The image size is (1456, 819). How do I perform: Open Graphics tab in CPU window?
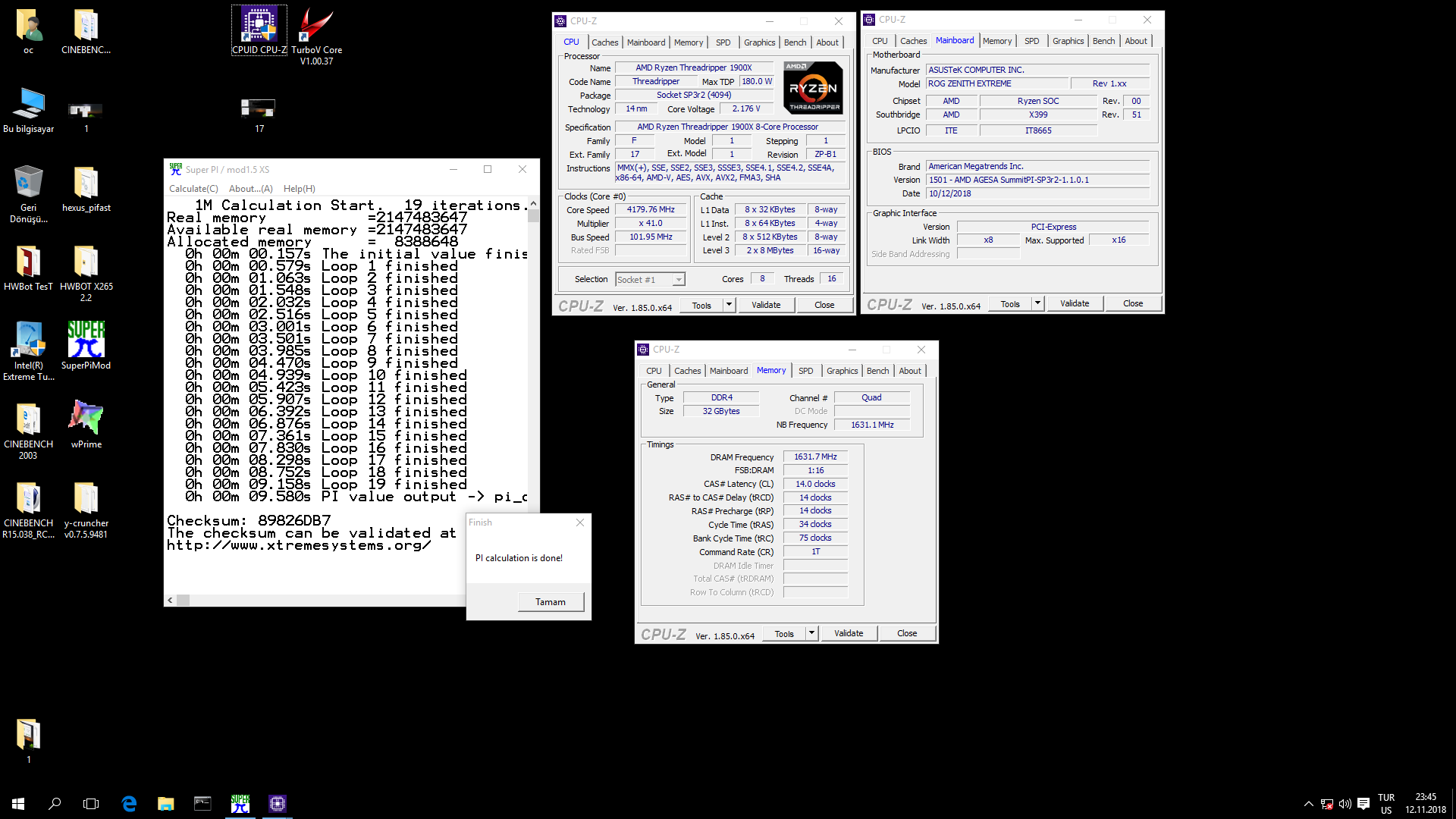[759, 42]
